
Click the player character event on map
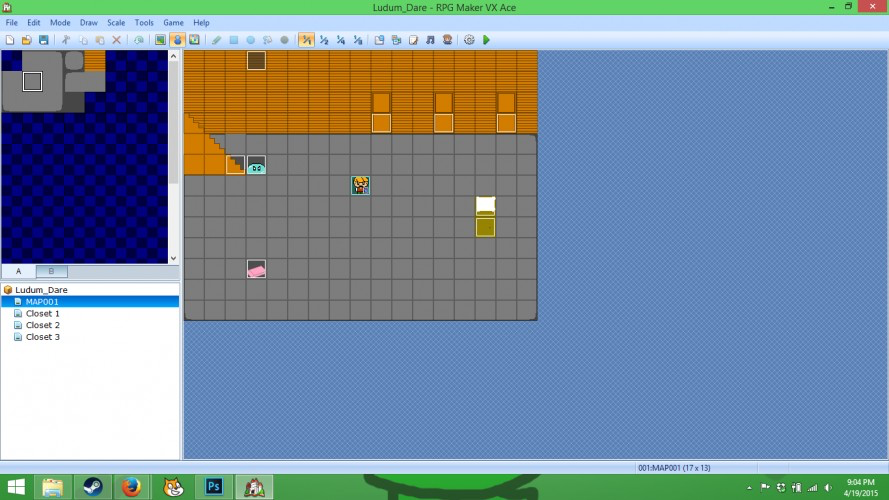pos(361,185)
